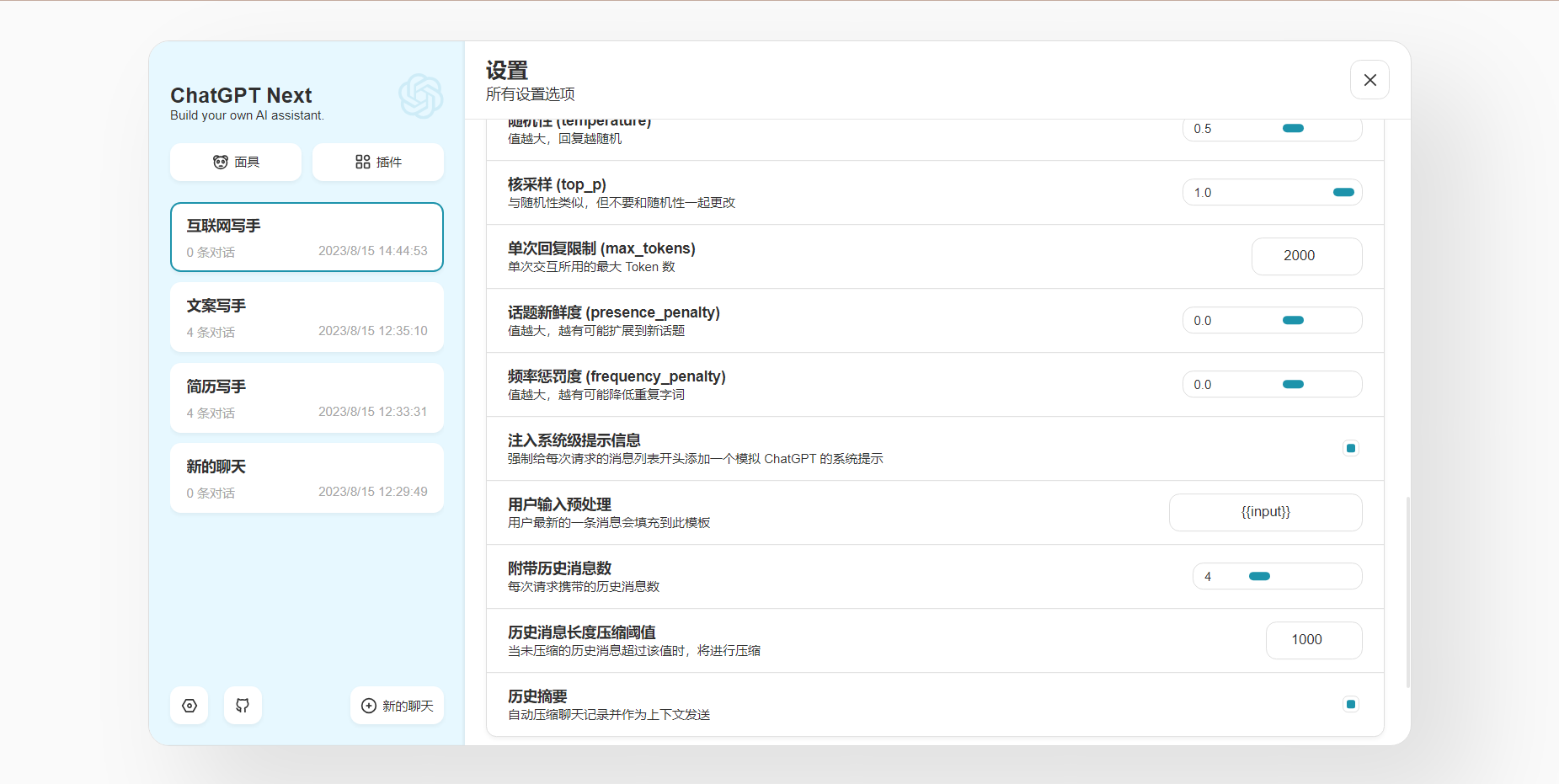Click the mask icon beside 面具

[x=221, y=162]
